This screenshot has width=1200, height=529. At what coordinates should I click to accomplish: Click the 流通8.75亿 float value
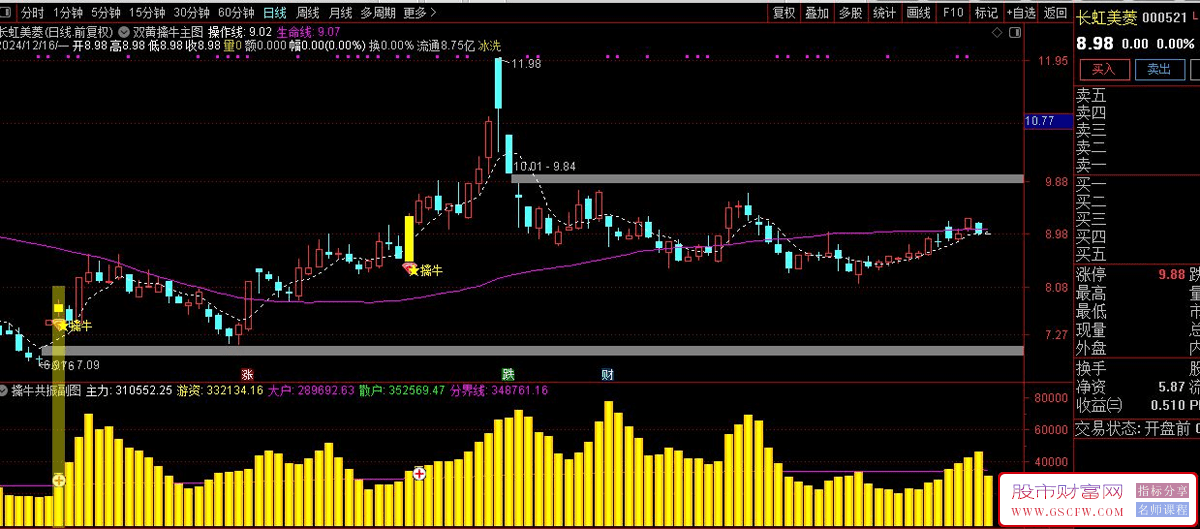(446, 46)
